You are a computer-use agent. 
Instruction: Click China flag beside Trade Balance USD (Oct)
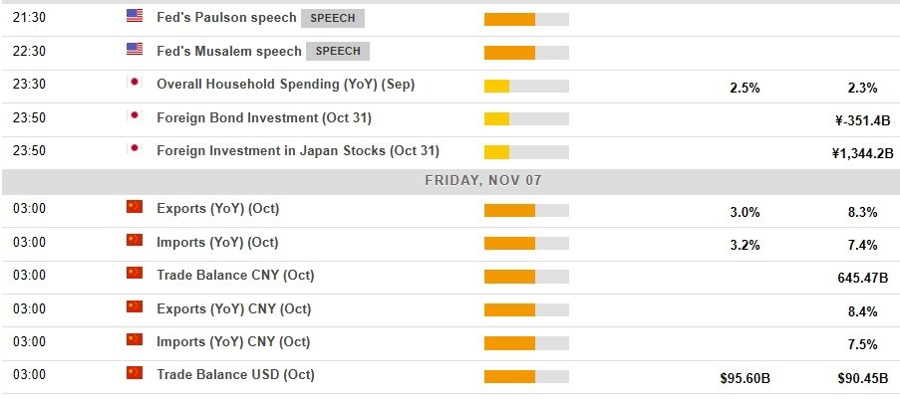pos(135,374)
